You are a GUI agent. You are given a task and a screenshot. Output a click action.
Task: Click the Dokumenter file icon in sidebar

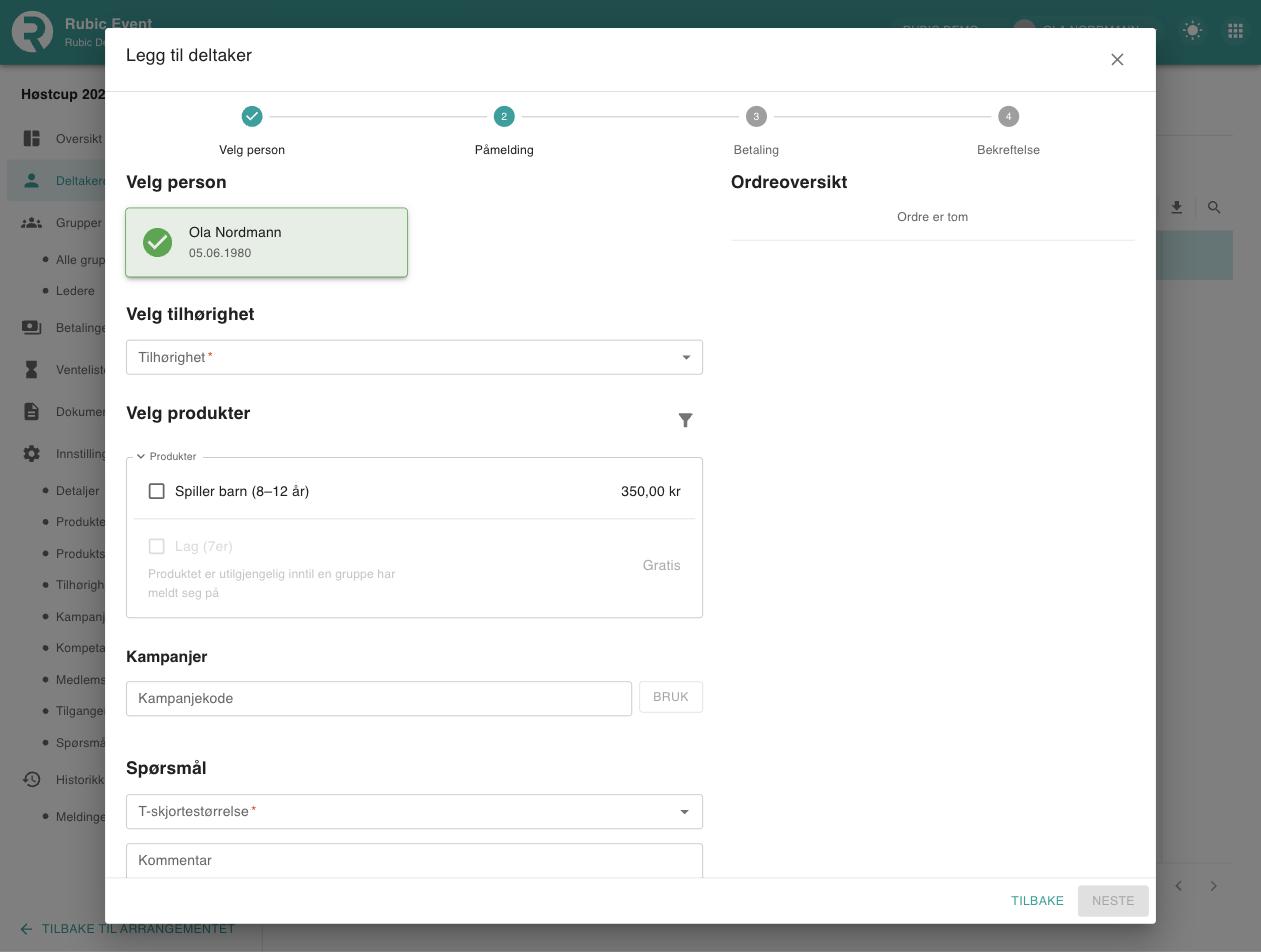32,412
